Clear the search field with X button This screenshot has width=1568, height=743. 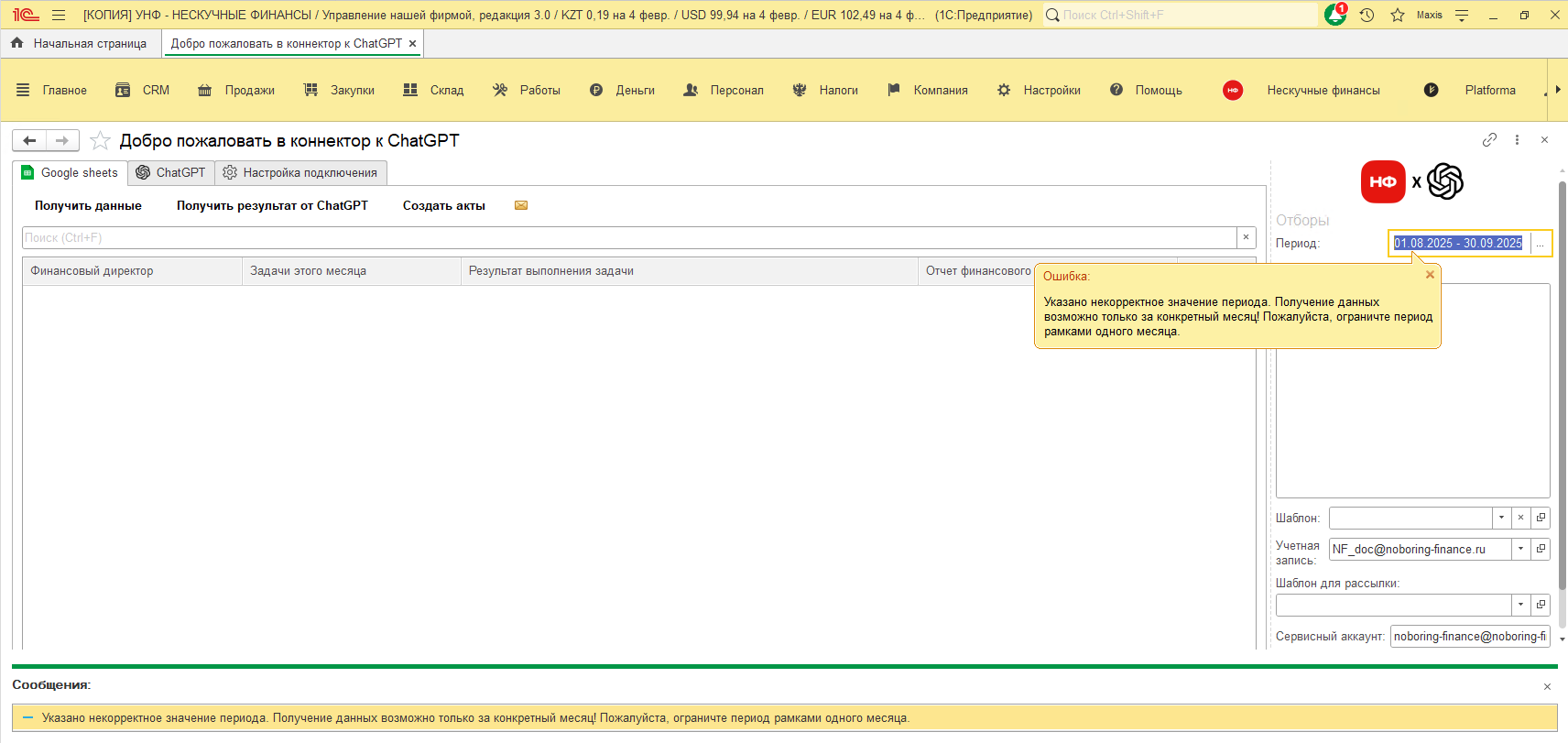pyautogui.click(x=1246, y=237)
